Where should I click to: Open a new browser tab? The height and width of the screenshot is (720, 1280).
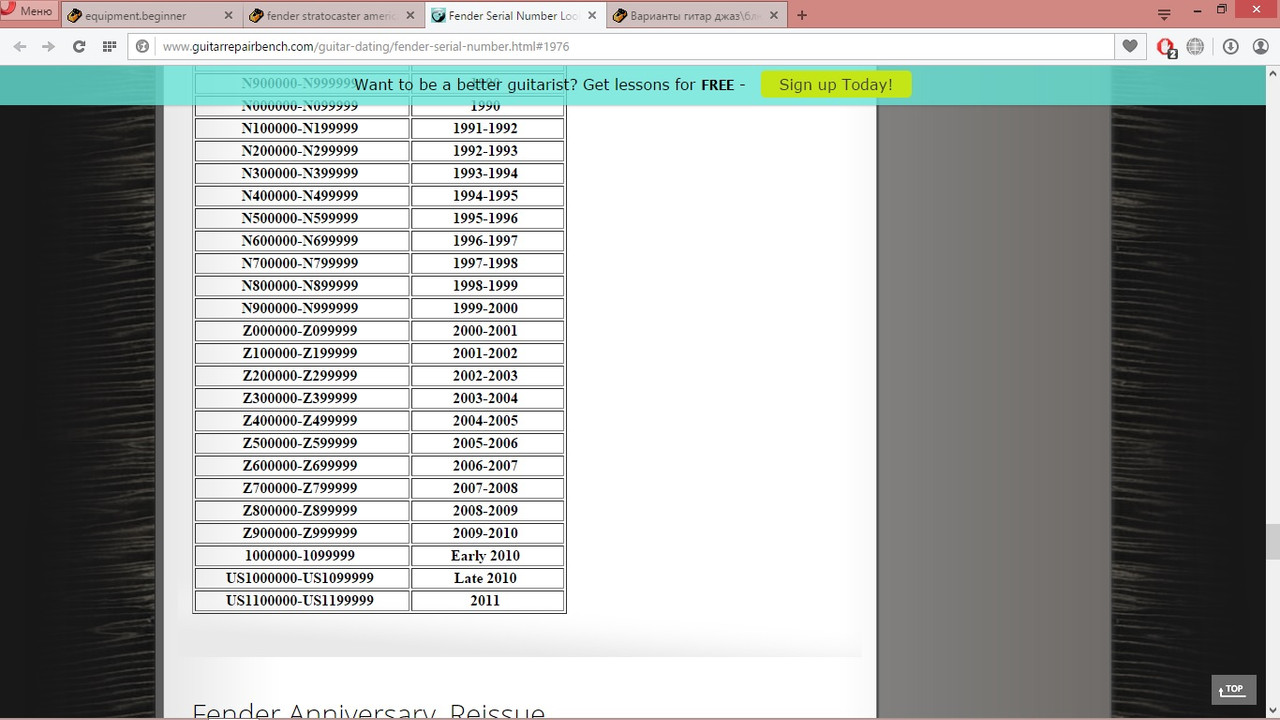(802, 15)
